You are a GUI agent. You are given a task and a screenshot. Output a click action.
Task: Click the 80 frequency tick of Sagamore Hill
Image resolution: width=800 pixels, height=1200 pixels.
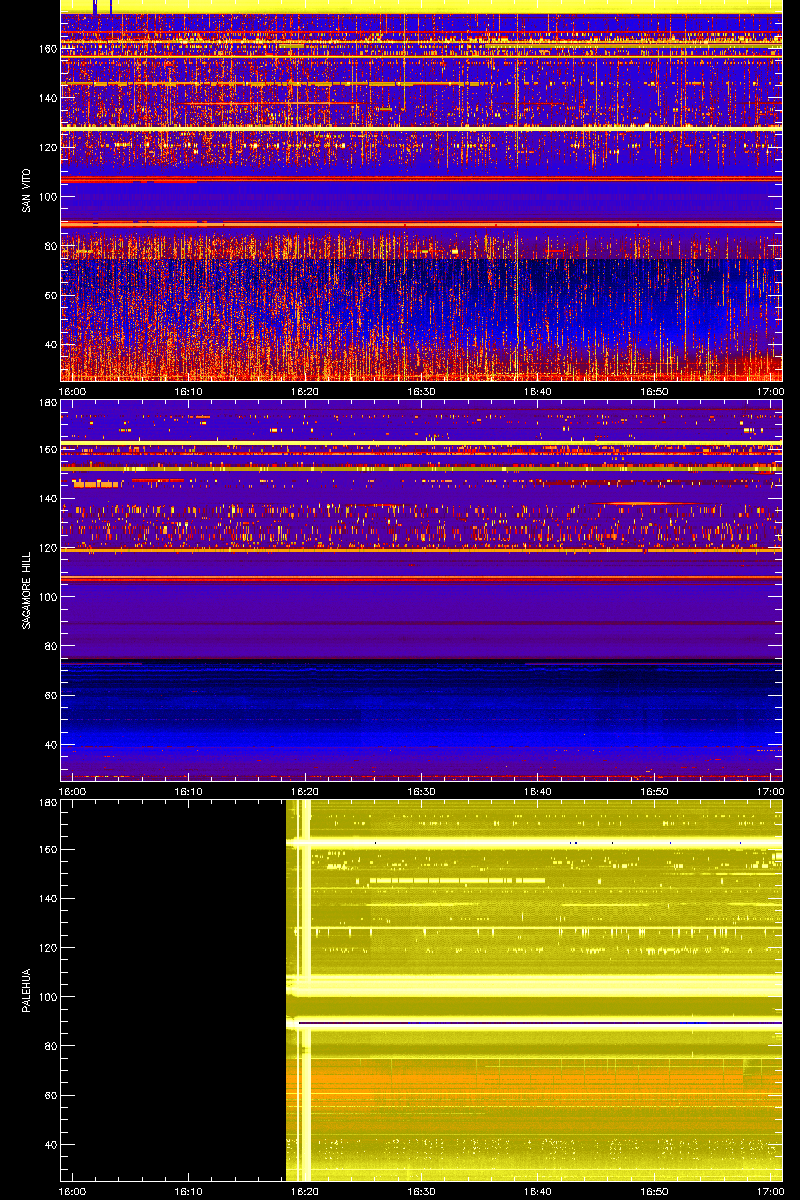click(x=50, y=646)
